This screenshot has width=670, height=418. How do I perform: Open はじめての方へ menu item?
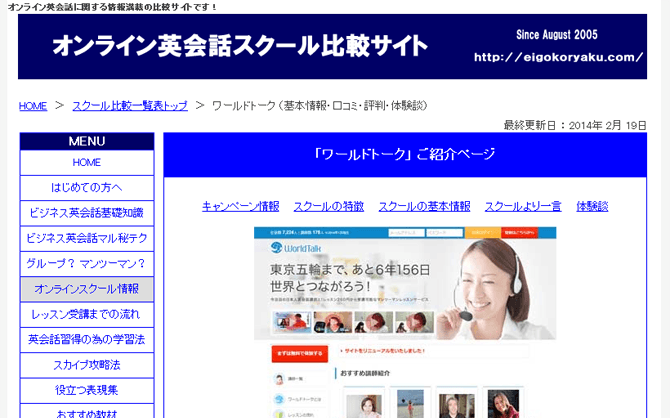[x=87, y=188]
